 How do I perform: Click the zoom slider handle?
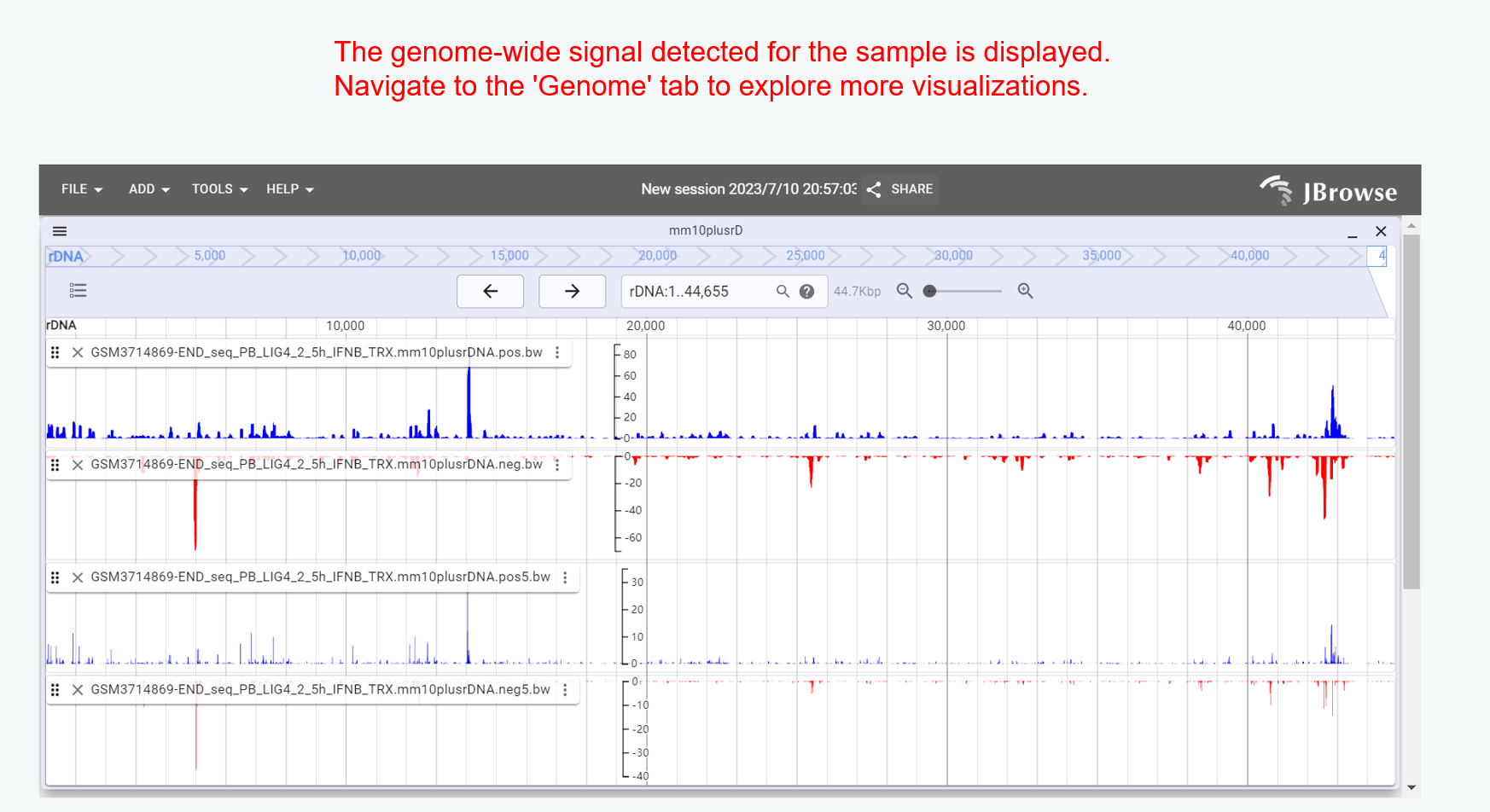pyautogui.click(x=930, y=291)
